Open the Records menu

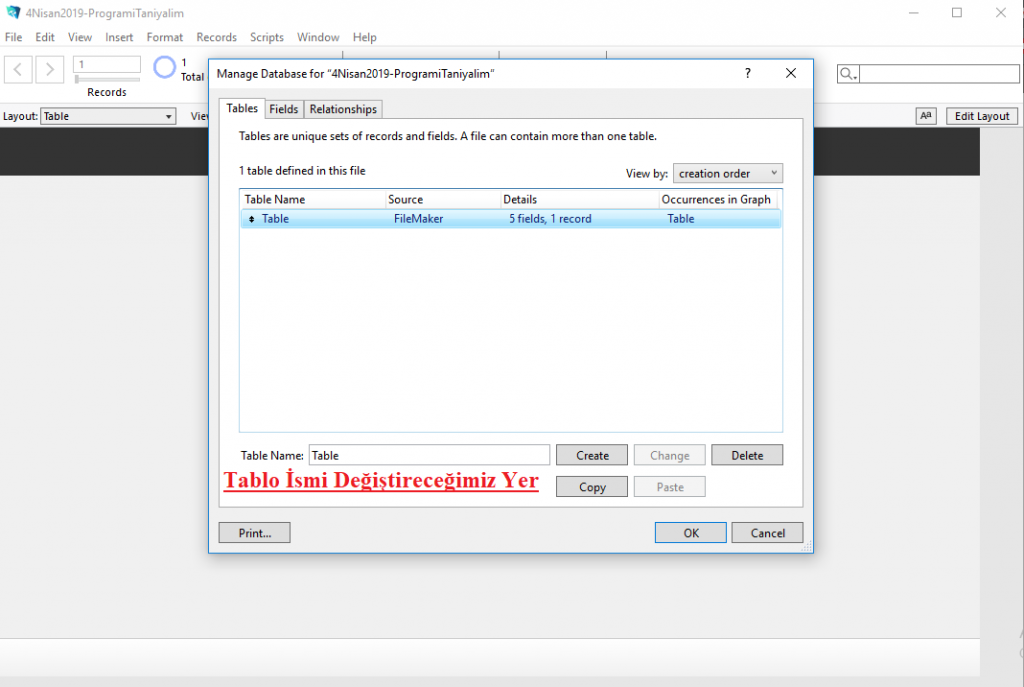pos(216,37)
